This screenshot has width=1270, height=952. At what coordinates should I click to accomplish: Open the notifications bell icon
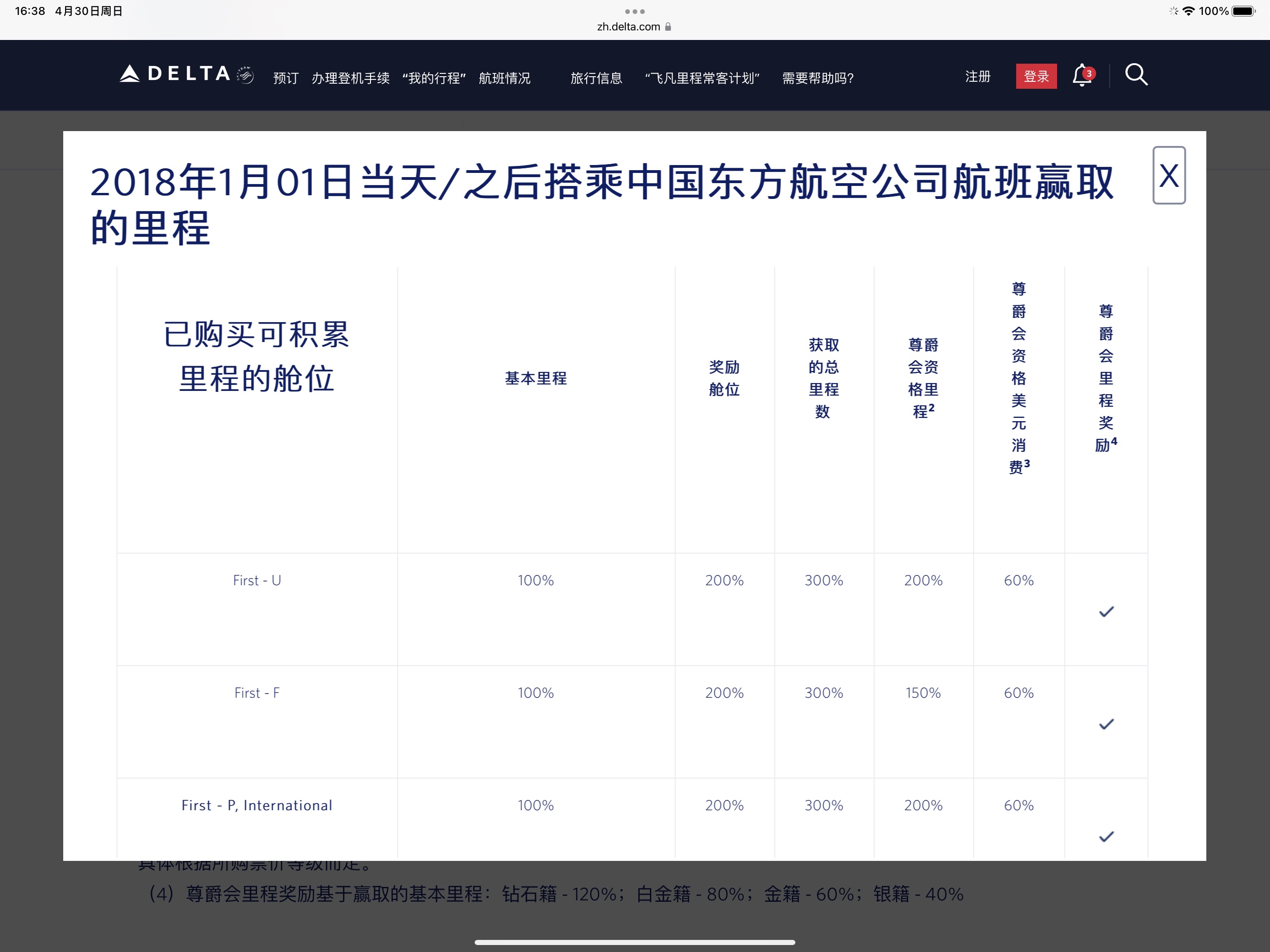(x=1083, y=75)
